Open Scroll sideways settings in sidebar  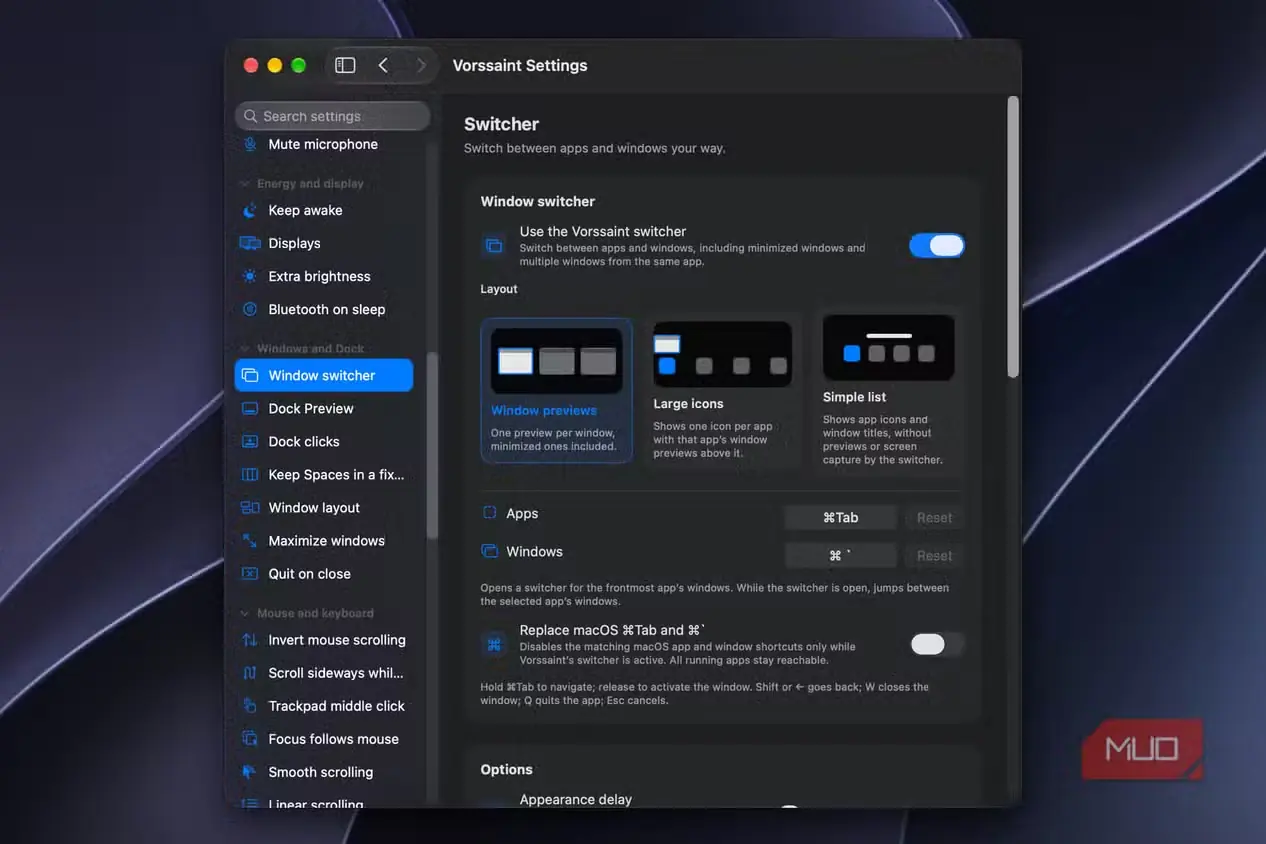[324, 673]
